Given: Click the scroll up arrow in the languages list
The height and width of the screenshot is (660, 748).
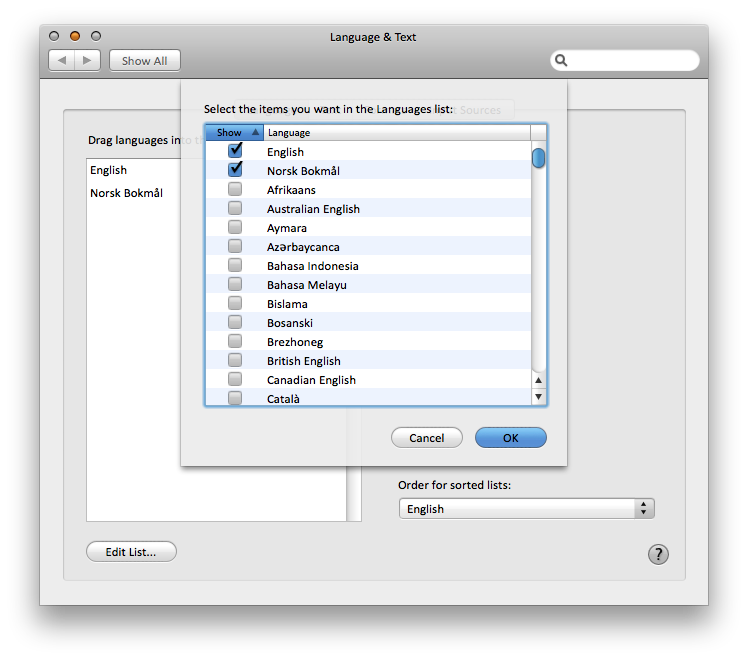Looking at the screenshot, I should pos(538,380).
